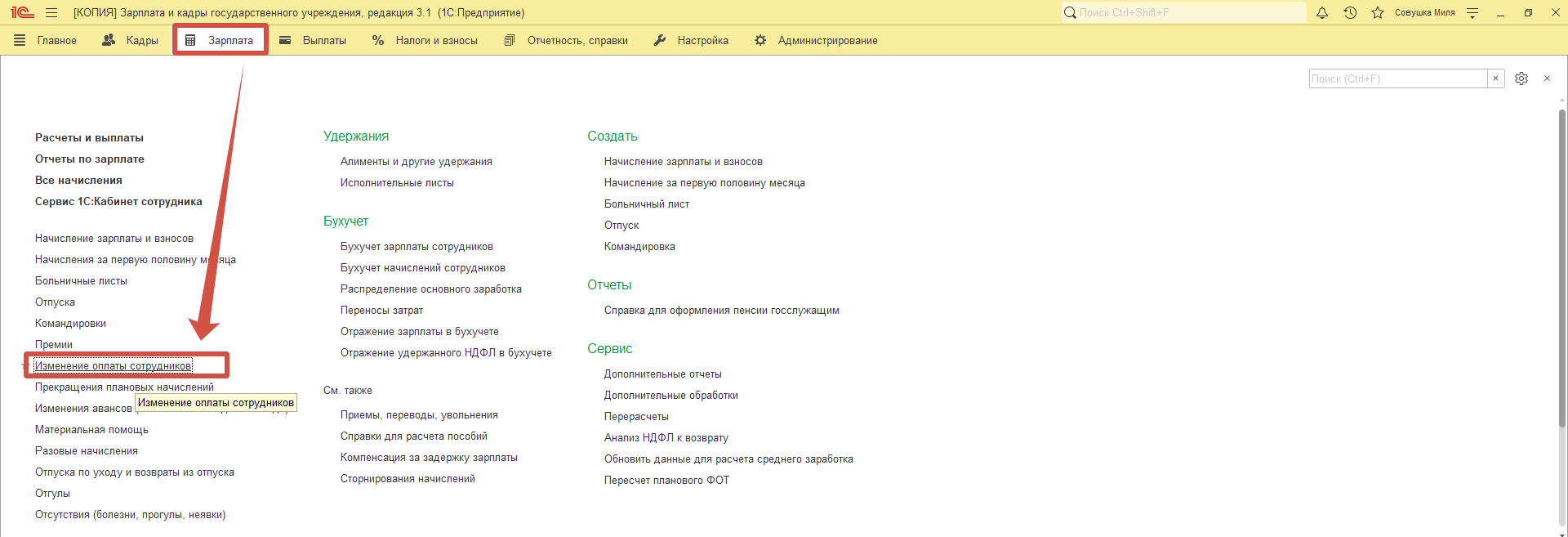Open Материальная помощь
The image size is (1568, 537).
91,430
